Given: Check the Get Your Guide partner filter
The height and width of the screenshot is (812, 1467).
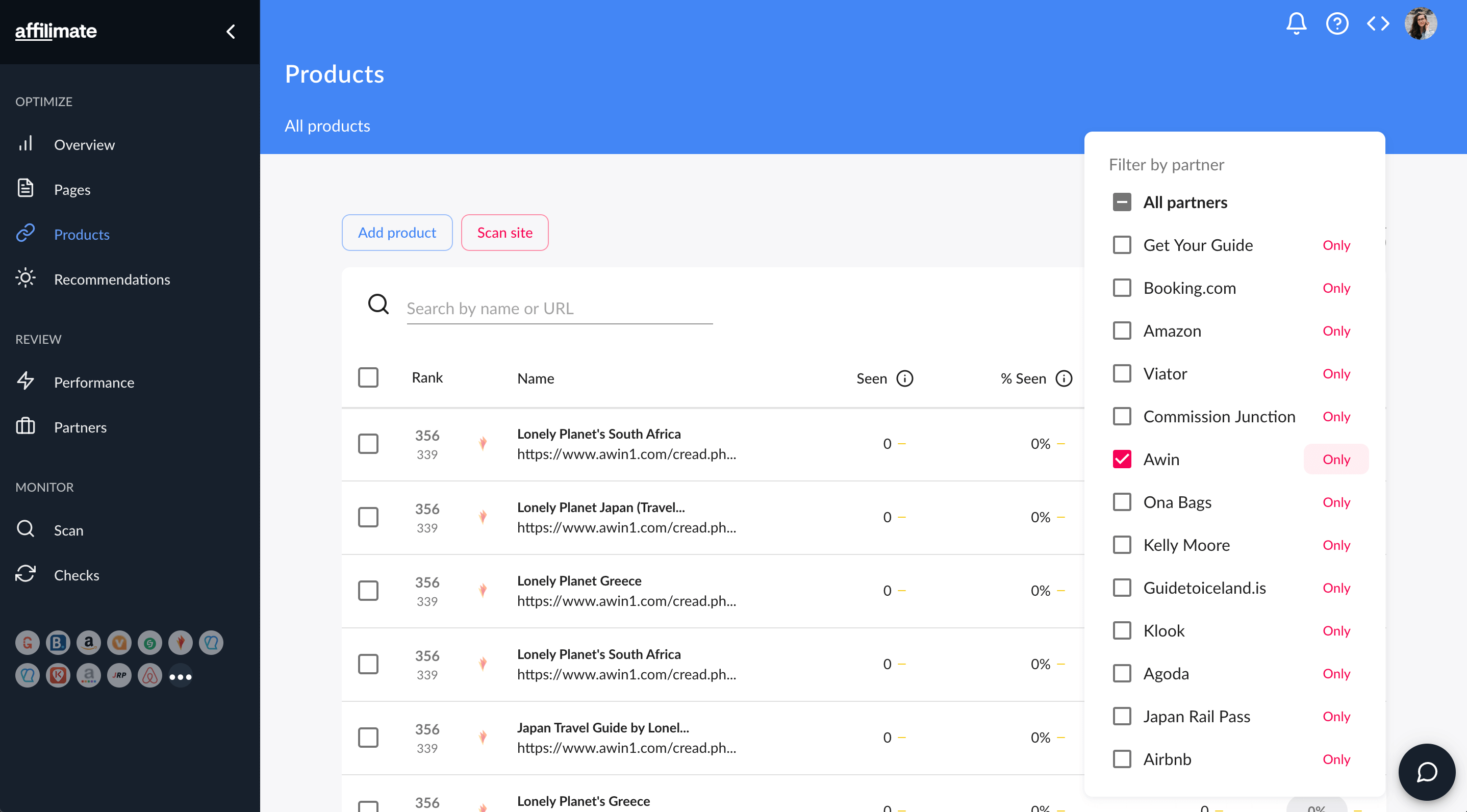Looking at the screenshot, I should (x=1122, y=245).
